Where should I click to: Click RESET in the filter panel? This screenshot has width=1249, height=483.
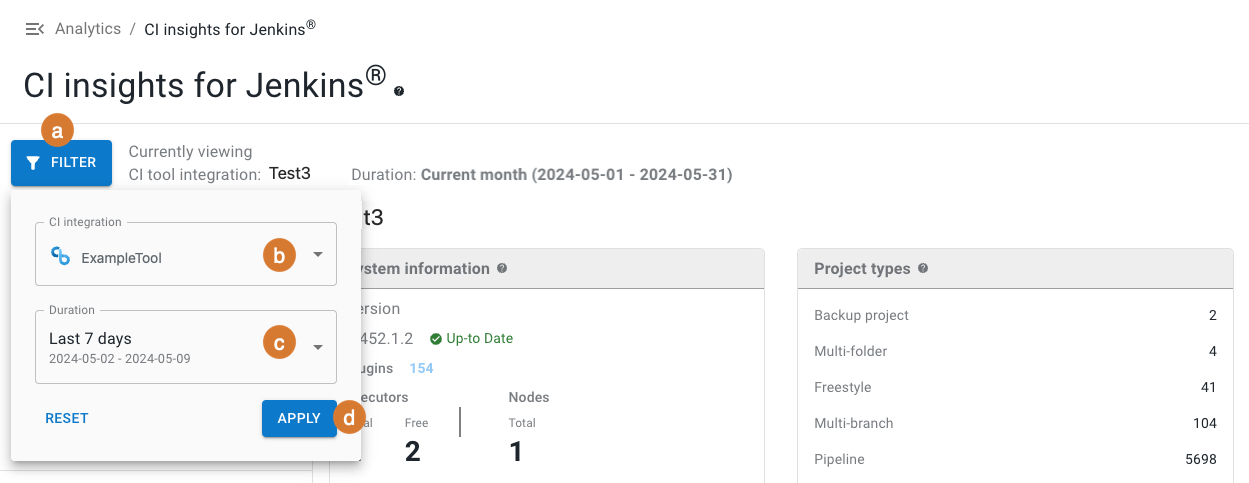click(67, 418)
